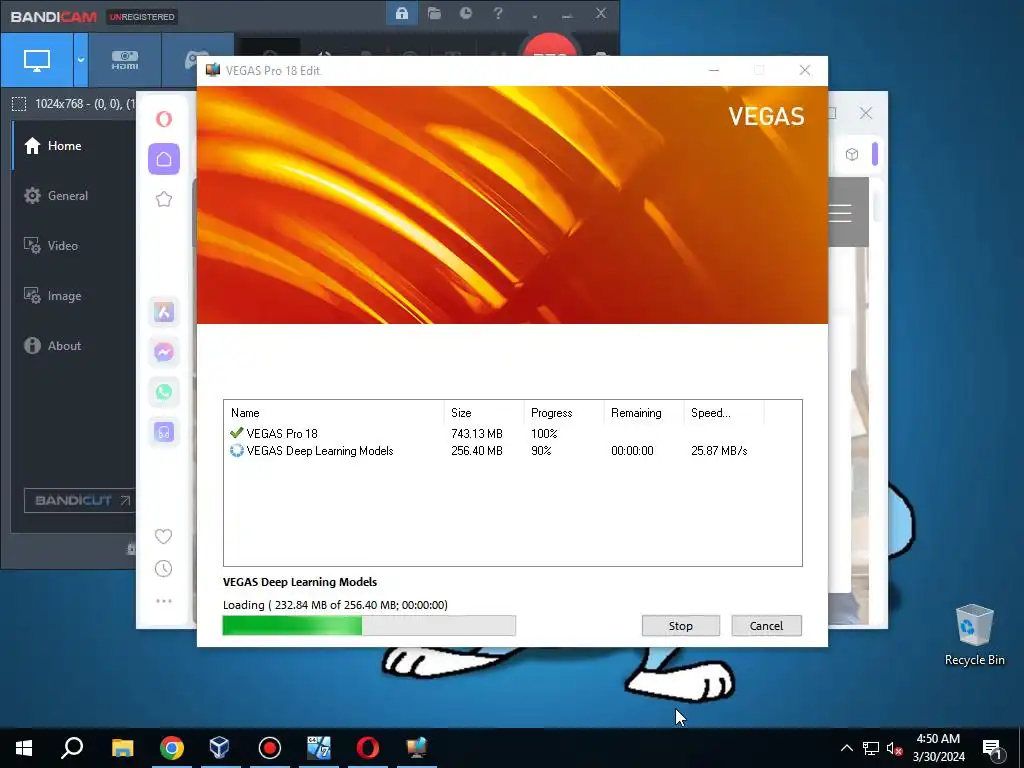Open the Bandicam output folder icon

(x=434, y=13)
